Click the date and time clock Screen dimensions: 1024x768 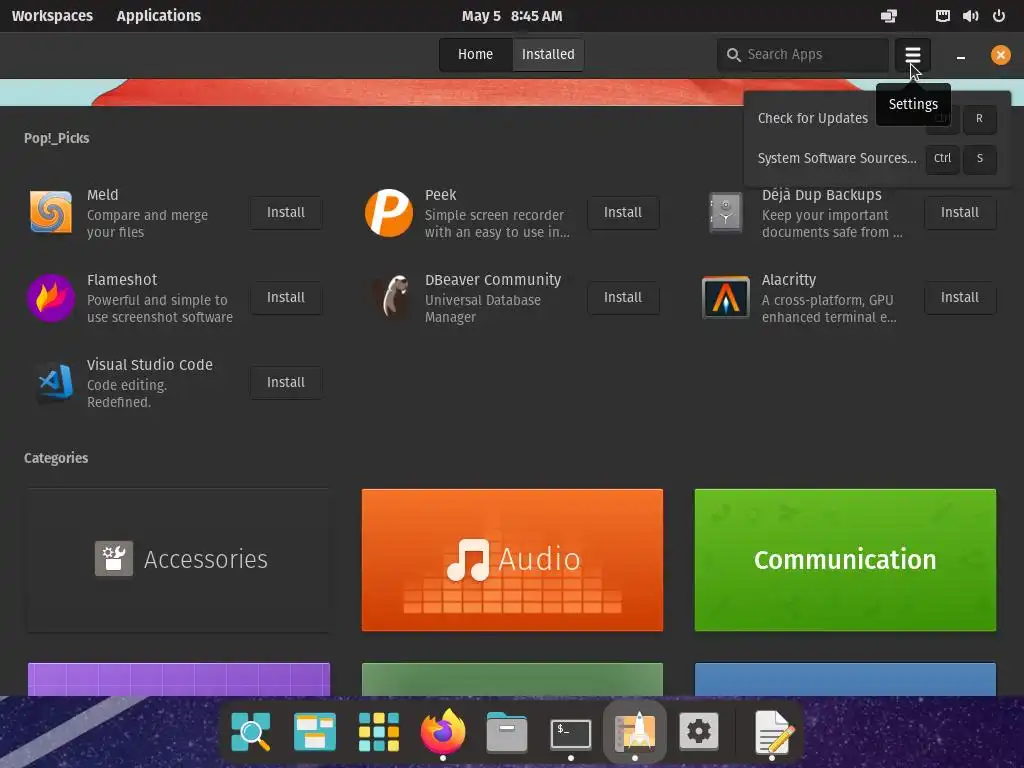coord(512,16)
